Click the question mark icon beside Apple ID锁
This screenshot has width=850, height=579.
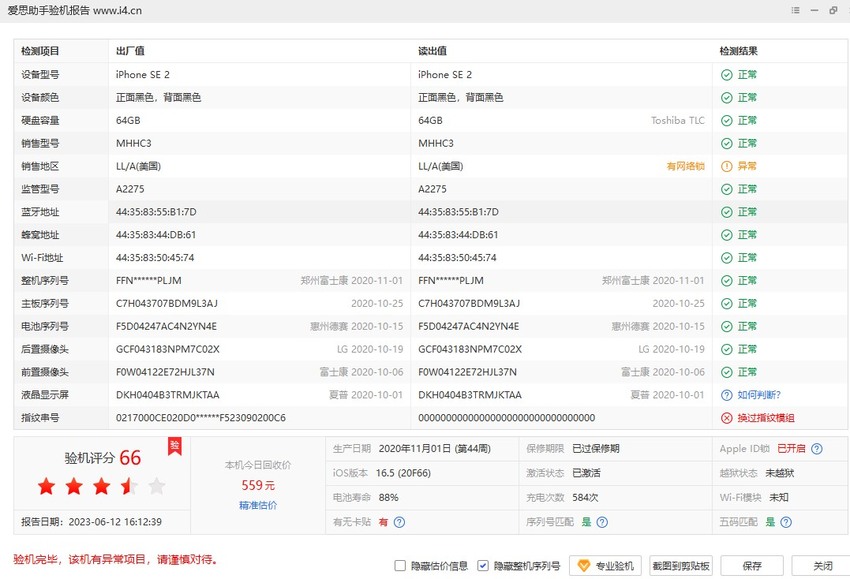(x=817, y=449)
